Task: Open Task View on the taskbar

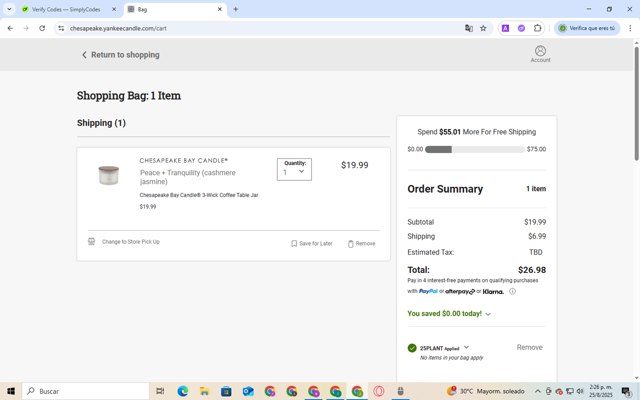Action: click(160, 391)
